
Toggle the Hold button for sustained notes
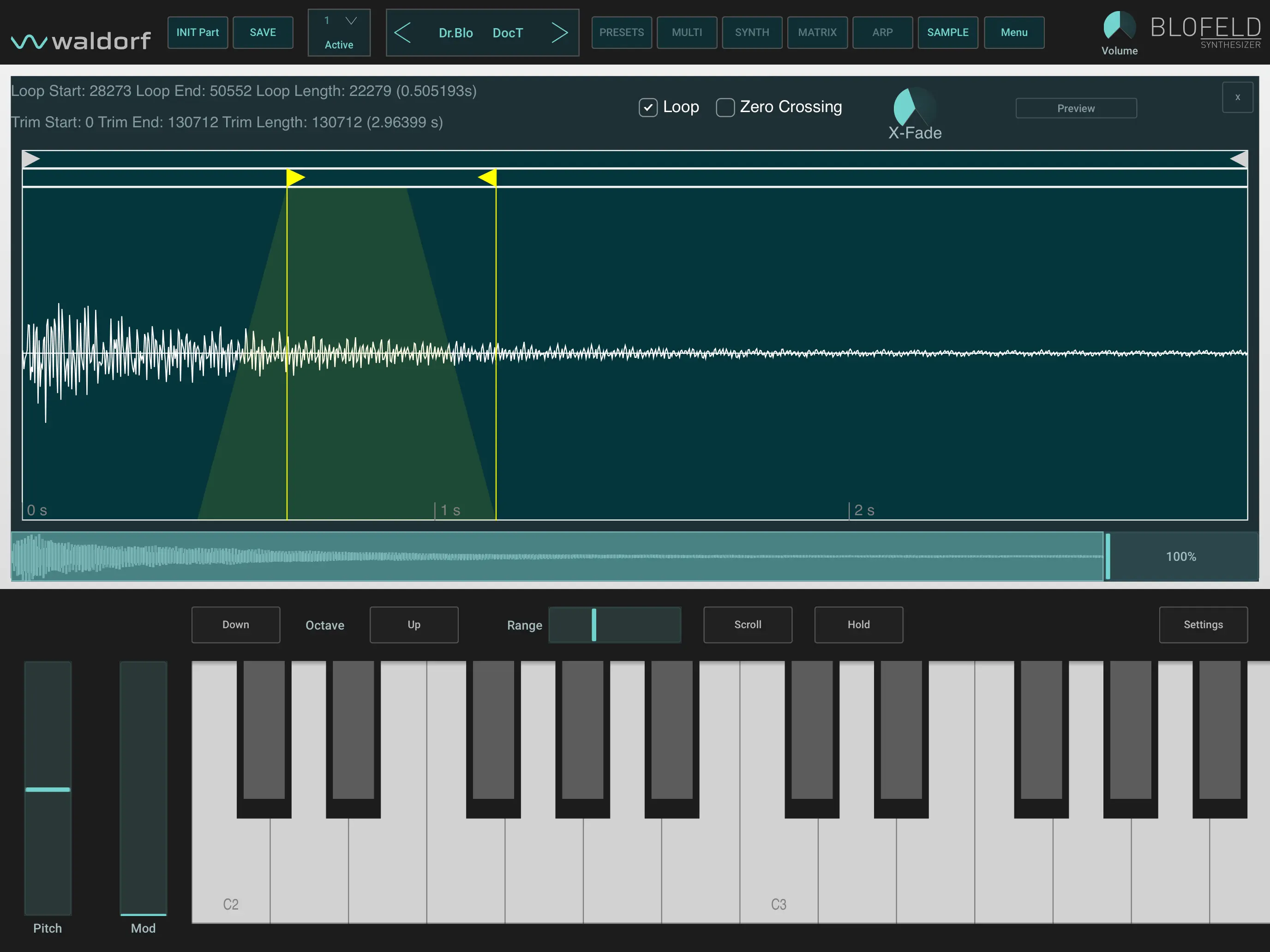858,625
